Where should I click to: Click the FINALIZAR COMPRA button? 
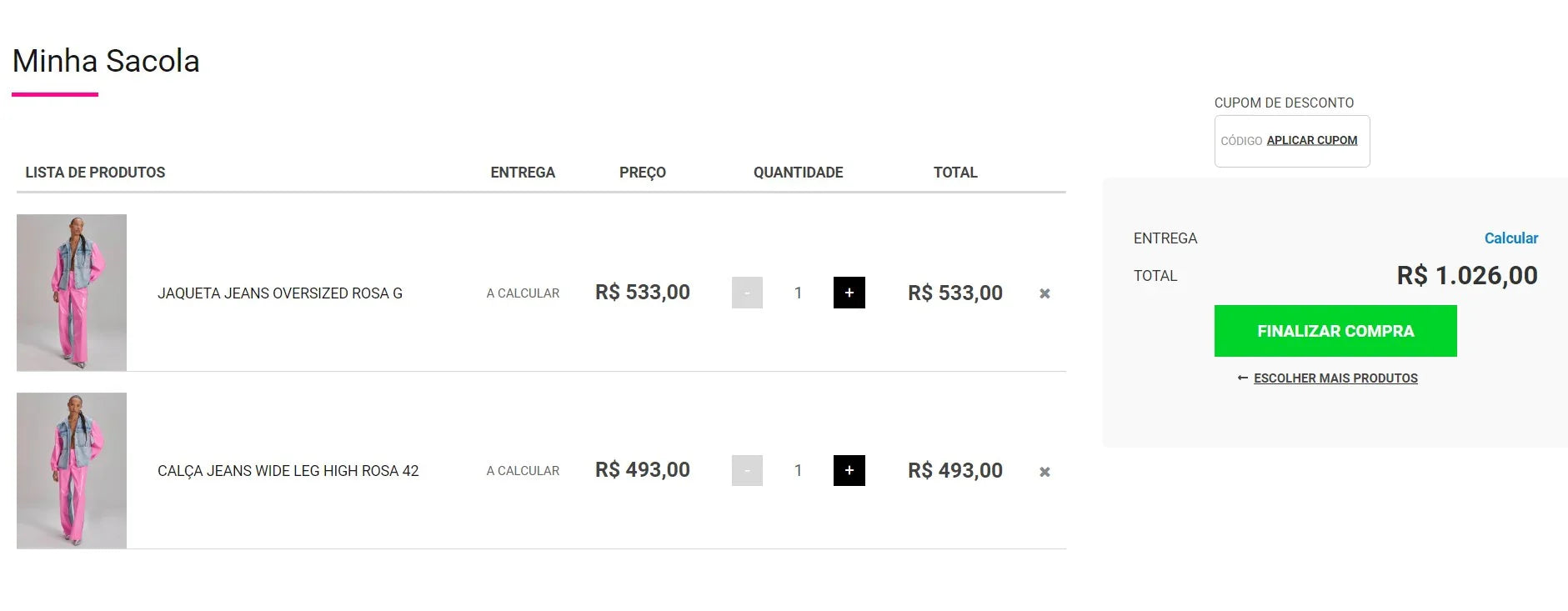point(1335,330)
